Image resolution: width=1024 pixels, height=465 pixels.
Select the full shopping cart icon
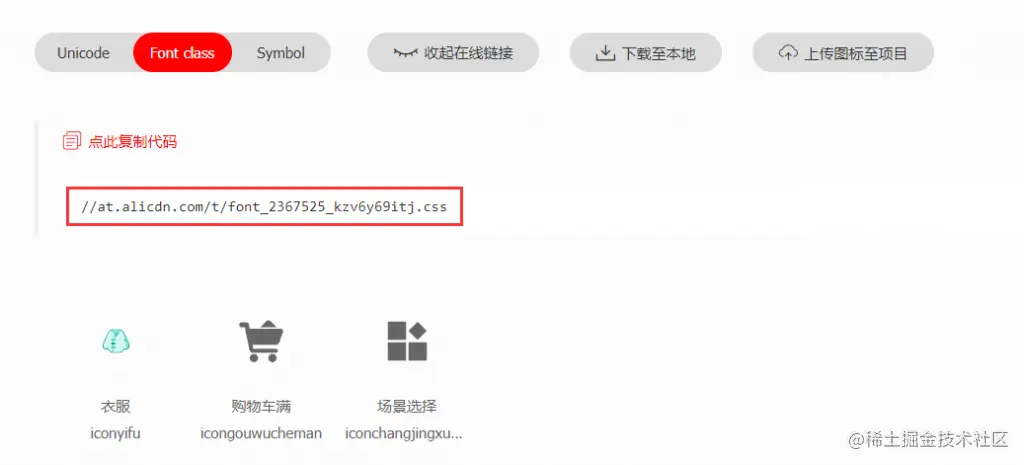pos(261,341)
